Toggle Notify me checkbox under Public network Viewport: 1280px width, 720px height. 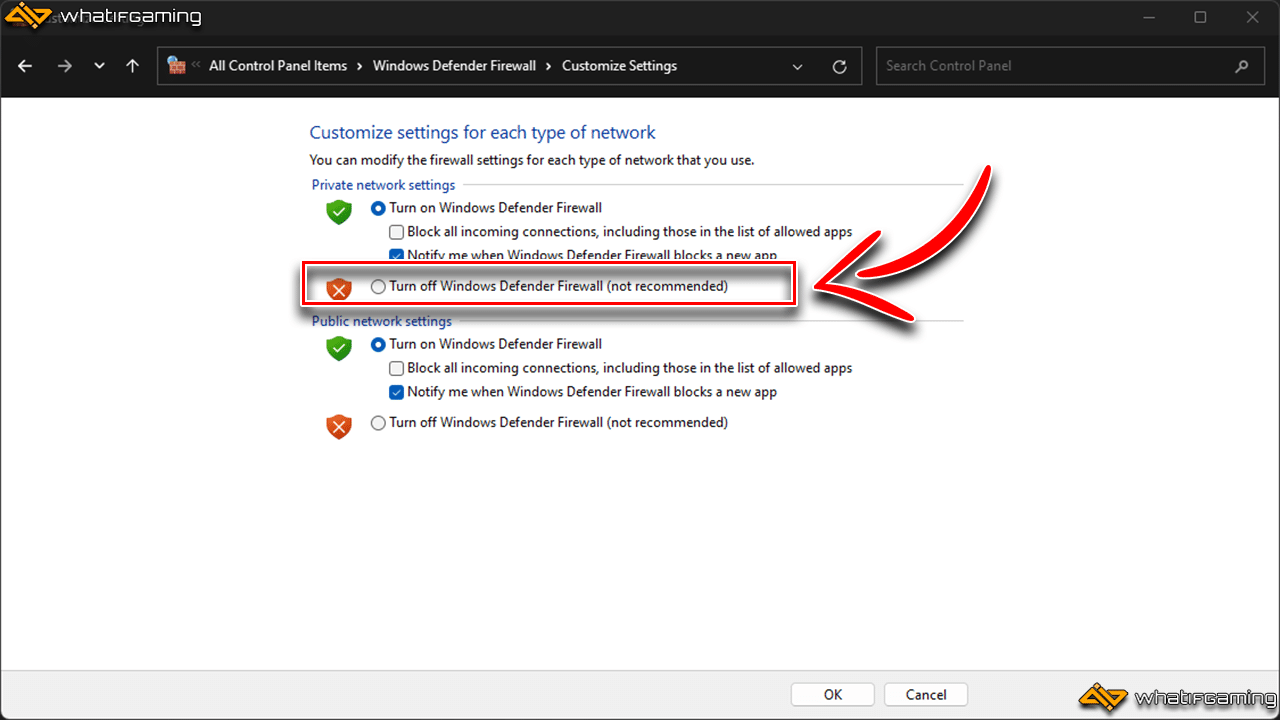[x=396, y=392]
